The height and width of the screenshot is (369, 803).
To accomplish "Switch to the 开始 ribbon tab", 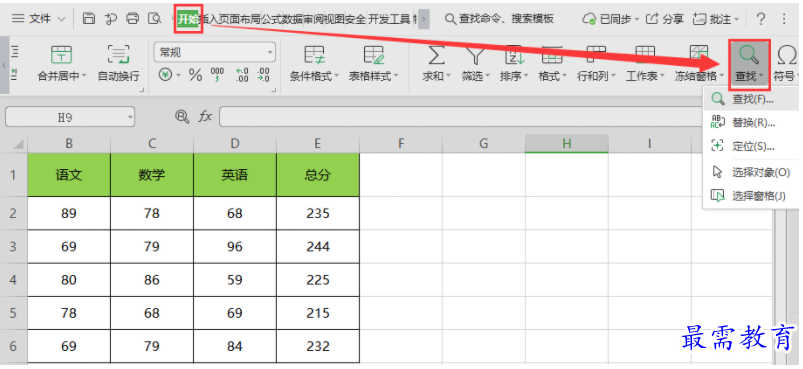I will (187, 19).
